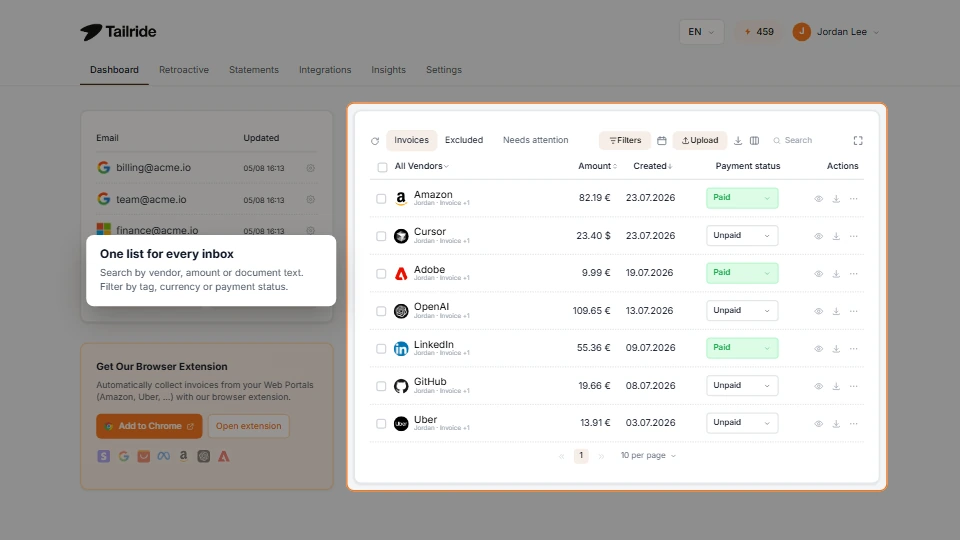Open the columns layout icon

tap(754, 141)
